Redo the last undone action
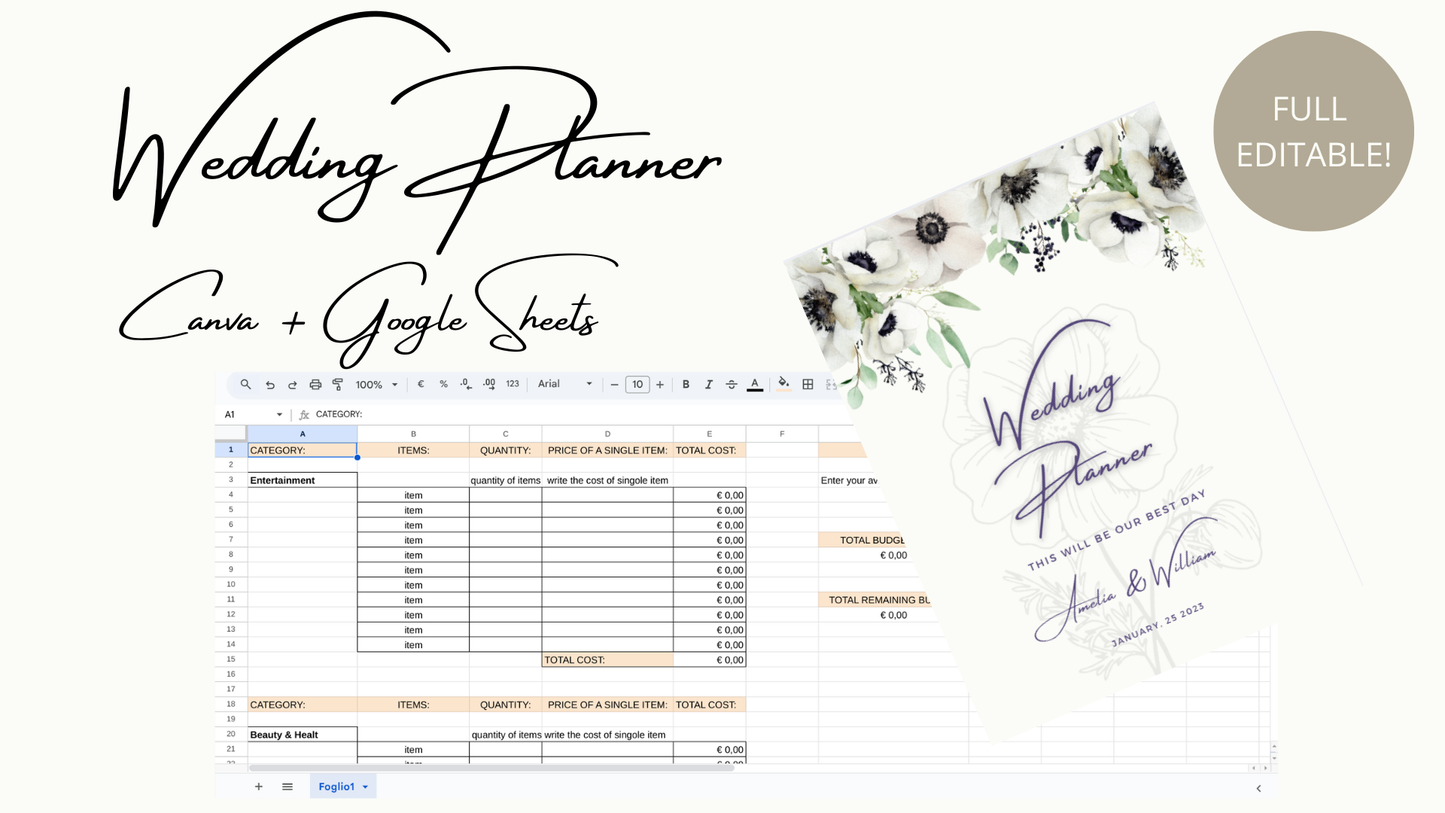The height and width of the screenshot is (813, 1445). click(292, 384)
